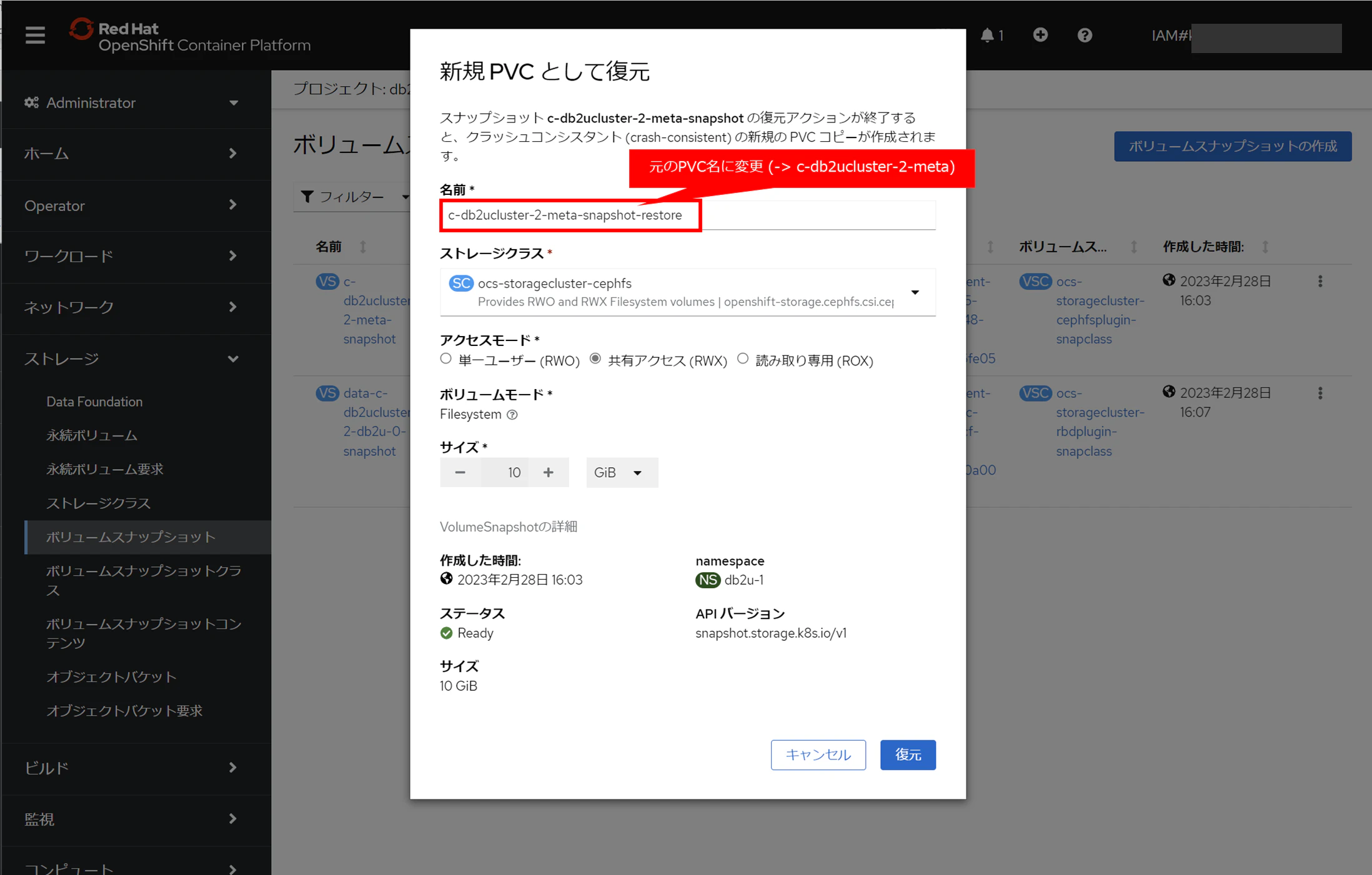Open the ocs-storagecluster-cephfsplugin-snapclass link
Screen dimensions: 1372x875
click(x=1100, y=310)
